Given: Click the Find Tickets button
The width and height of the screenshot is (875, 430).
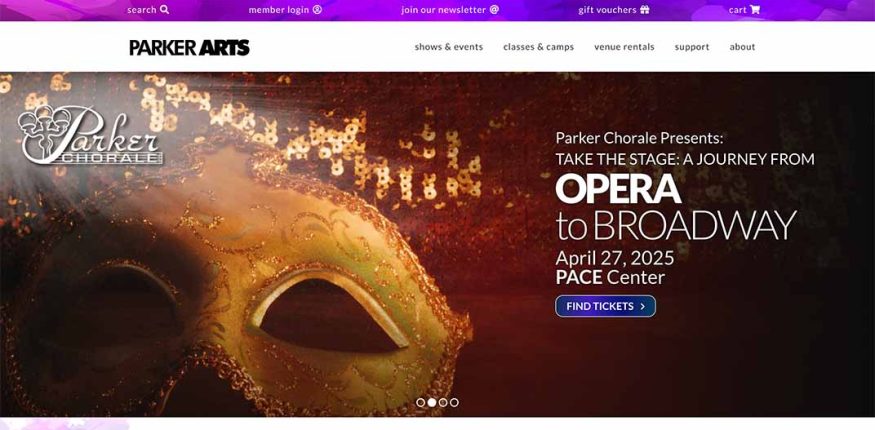Looking at the screenshot, I should coord(605,306).
